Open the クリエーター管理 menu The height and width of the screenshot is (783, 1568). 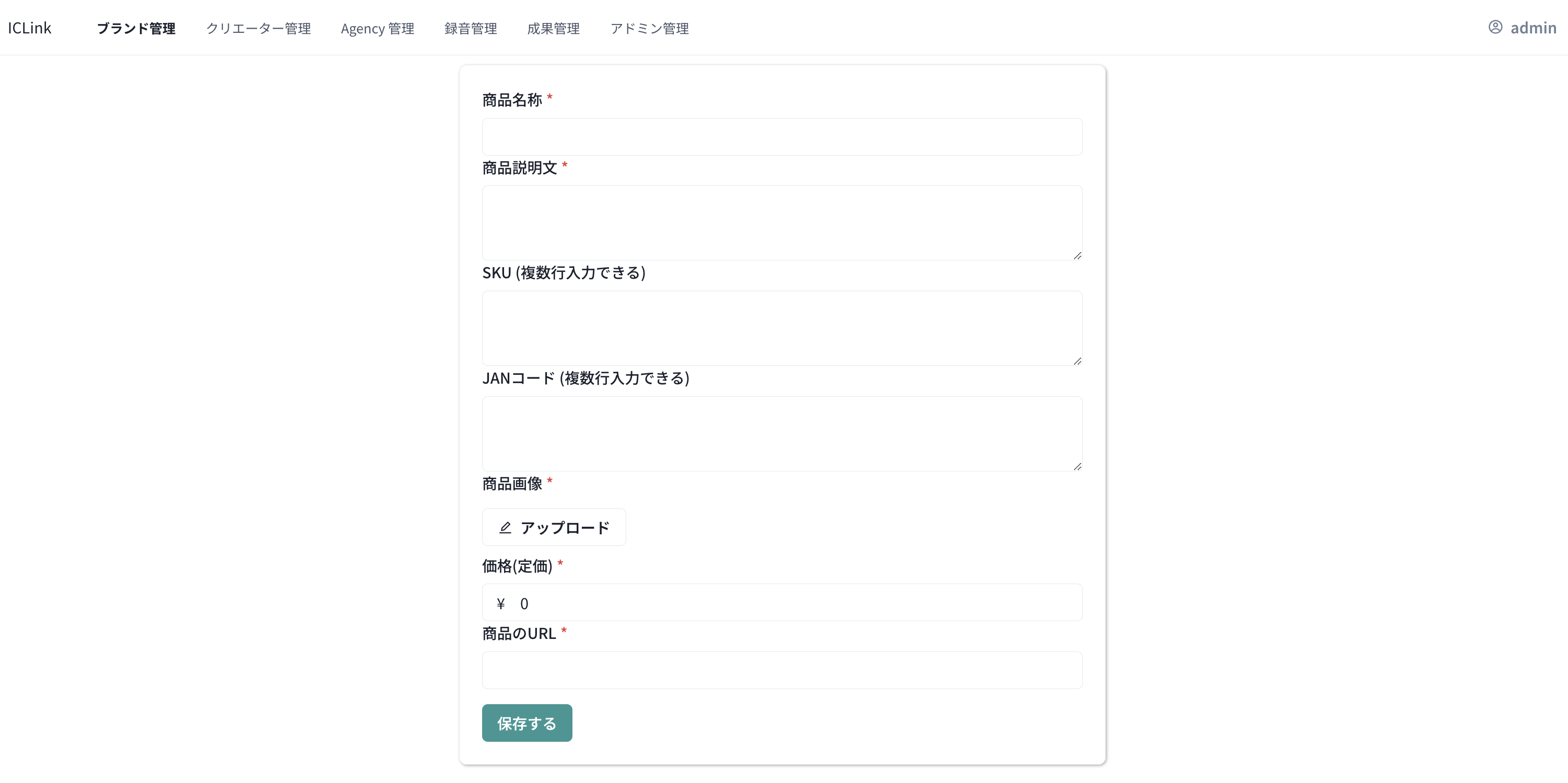pyautogui.click(x=258, y=29)
